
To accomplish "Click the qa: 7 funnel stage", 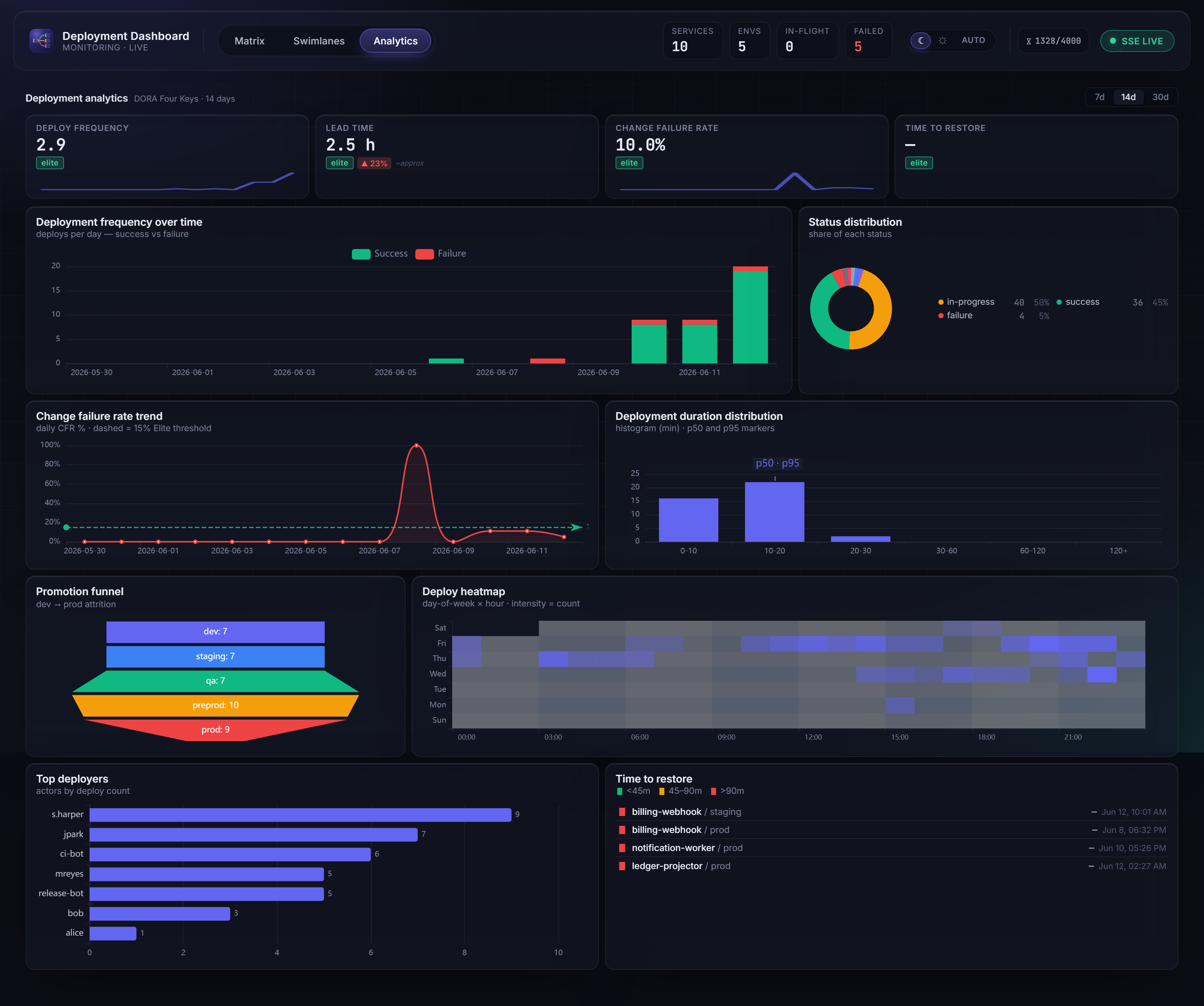I will point(215,681).
